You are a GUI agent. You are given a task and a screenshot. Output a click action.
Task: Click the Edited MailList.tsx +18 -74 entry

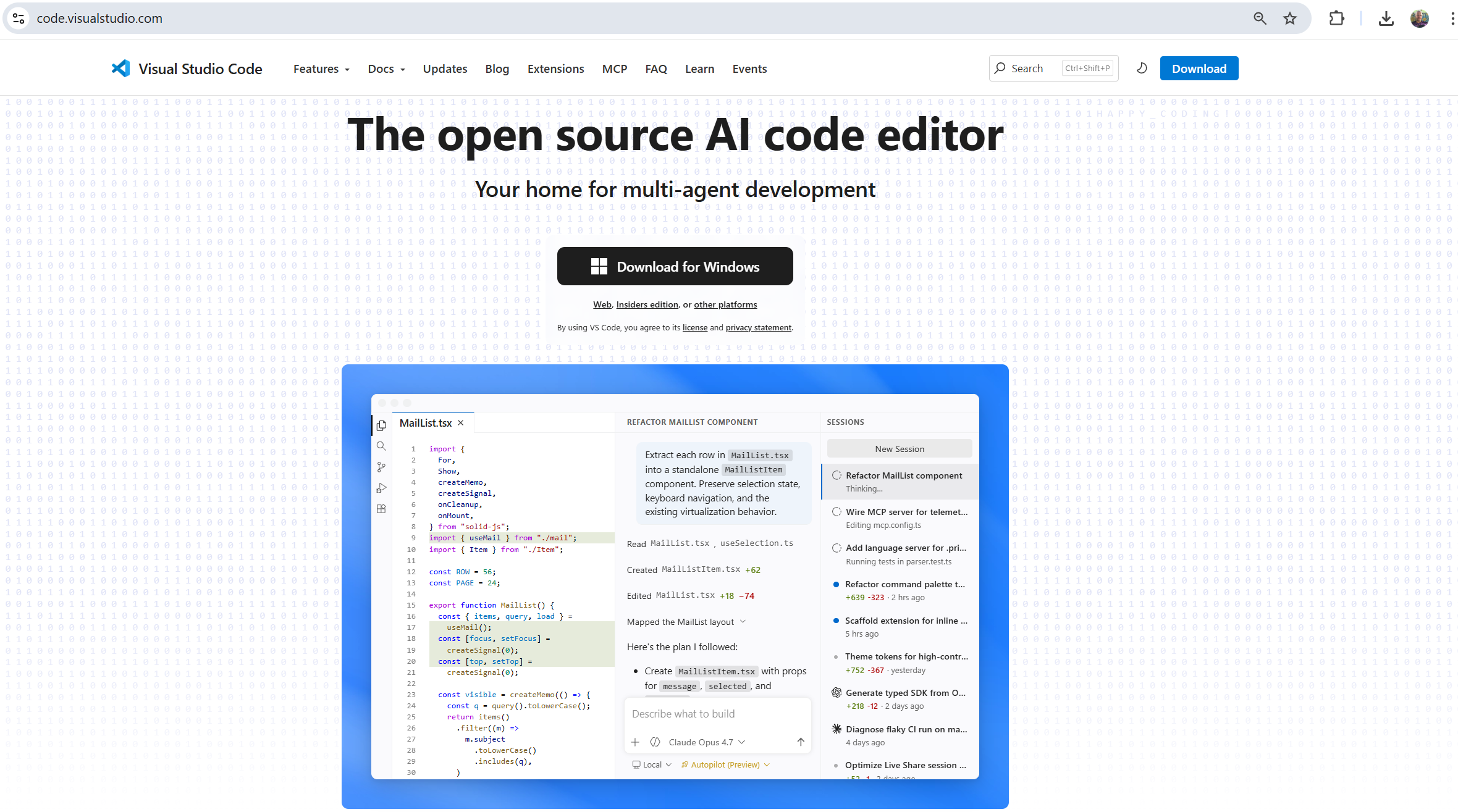pos(691,595)
